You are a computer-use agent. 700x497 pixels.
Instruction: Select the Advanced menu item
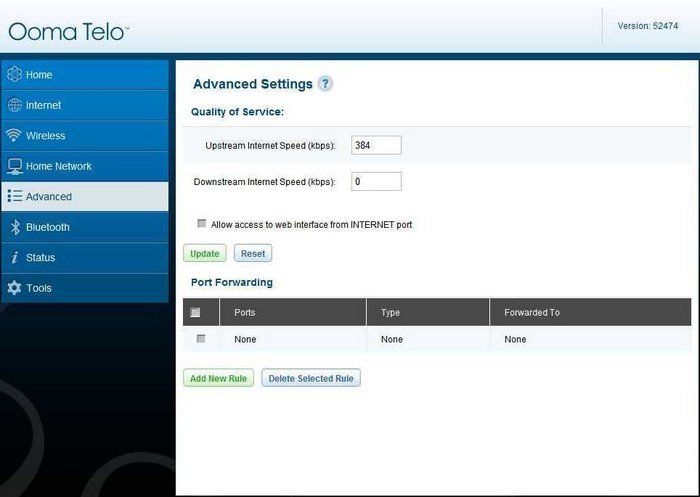(x=85, y=196)
